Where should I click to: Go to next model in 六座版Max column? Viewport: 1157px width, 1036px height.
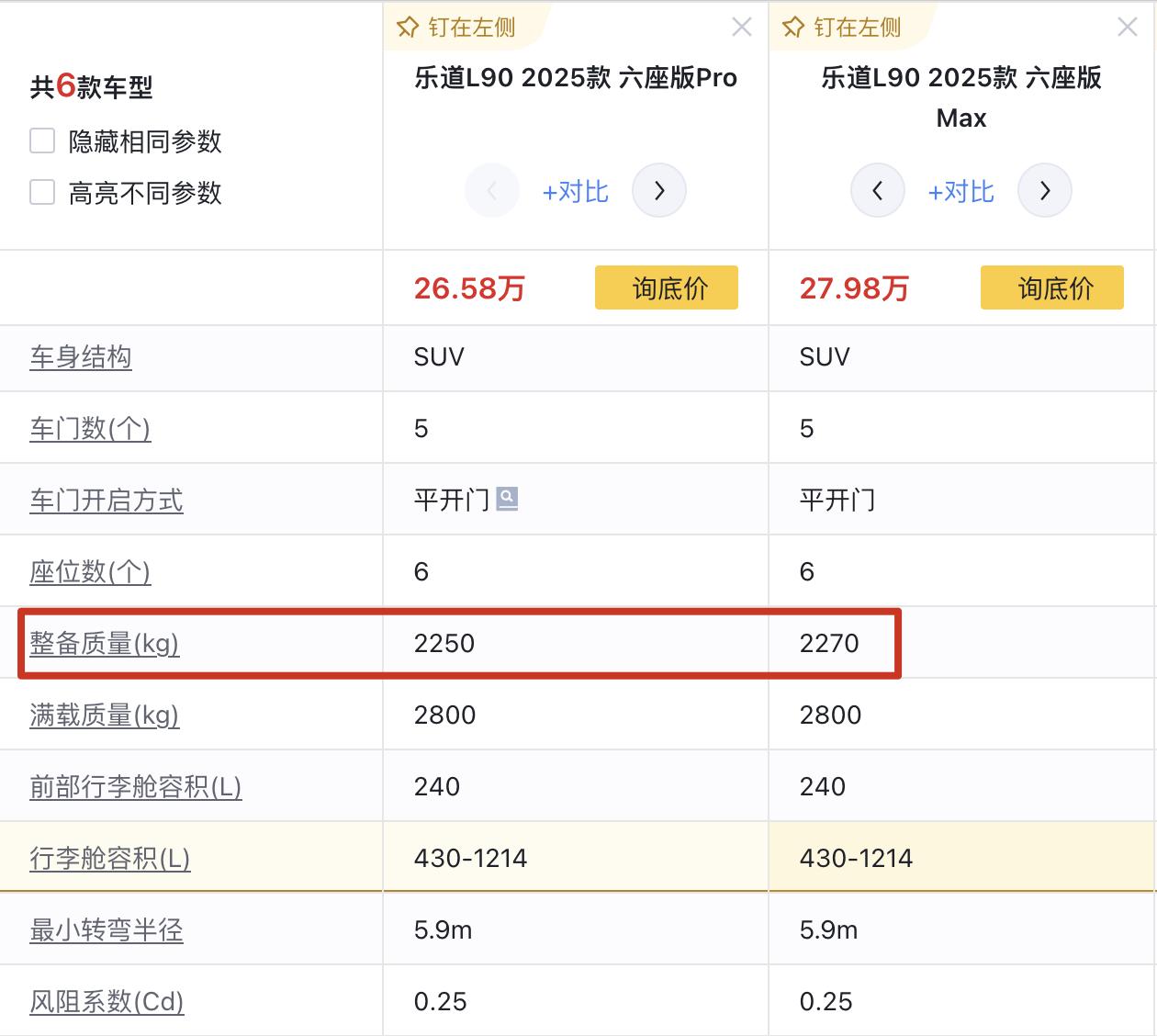pos(1045,191)
